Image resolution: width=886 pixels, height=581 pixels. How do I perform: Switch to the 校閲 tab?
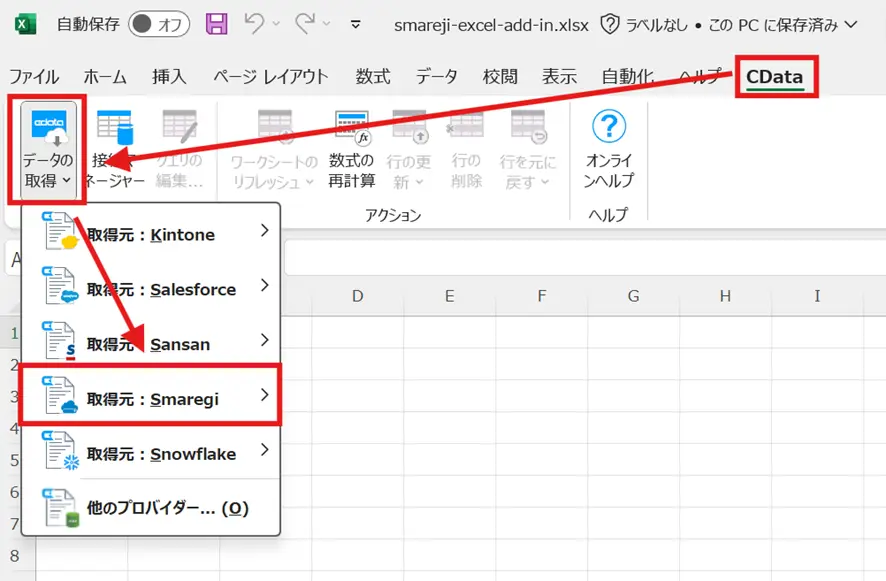click(x=500, y=76)
